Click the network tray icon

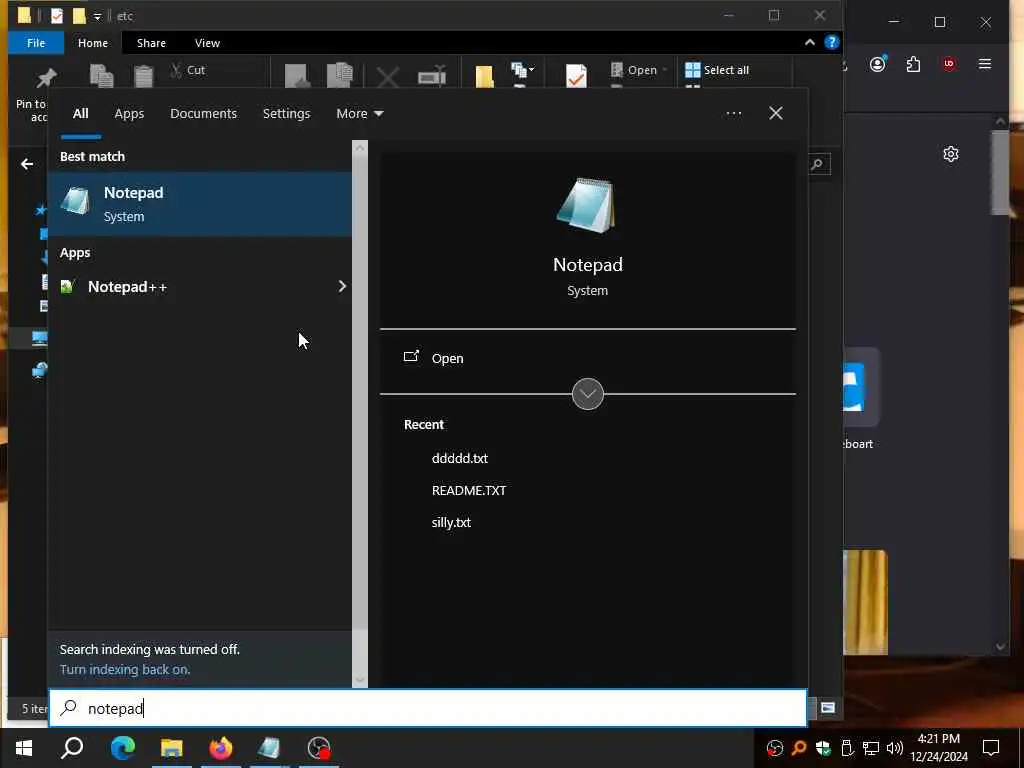(871, 748)
